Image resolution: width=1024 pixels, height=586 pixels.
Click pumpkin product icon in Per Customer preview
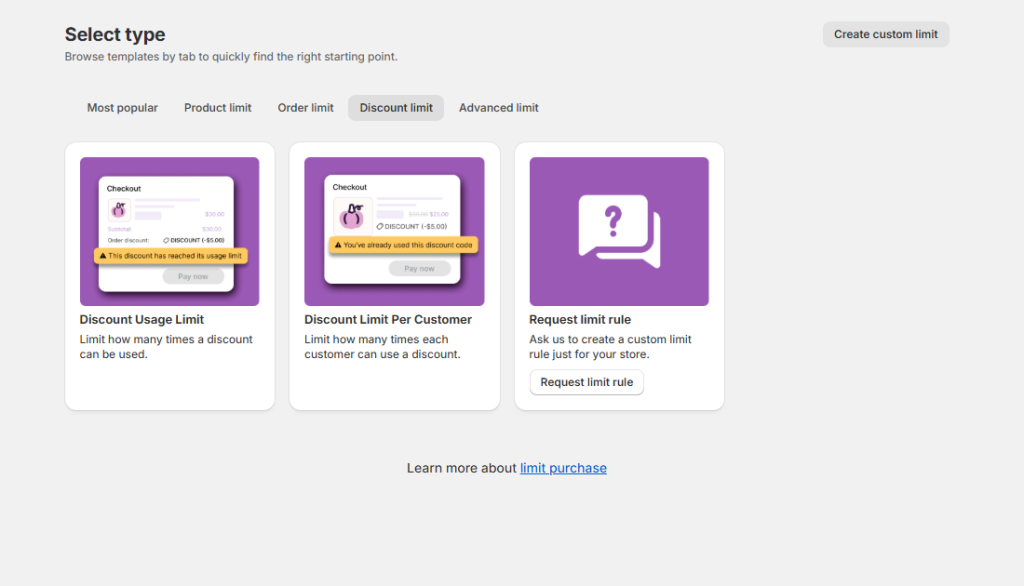click(352, 215)
